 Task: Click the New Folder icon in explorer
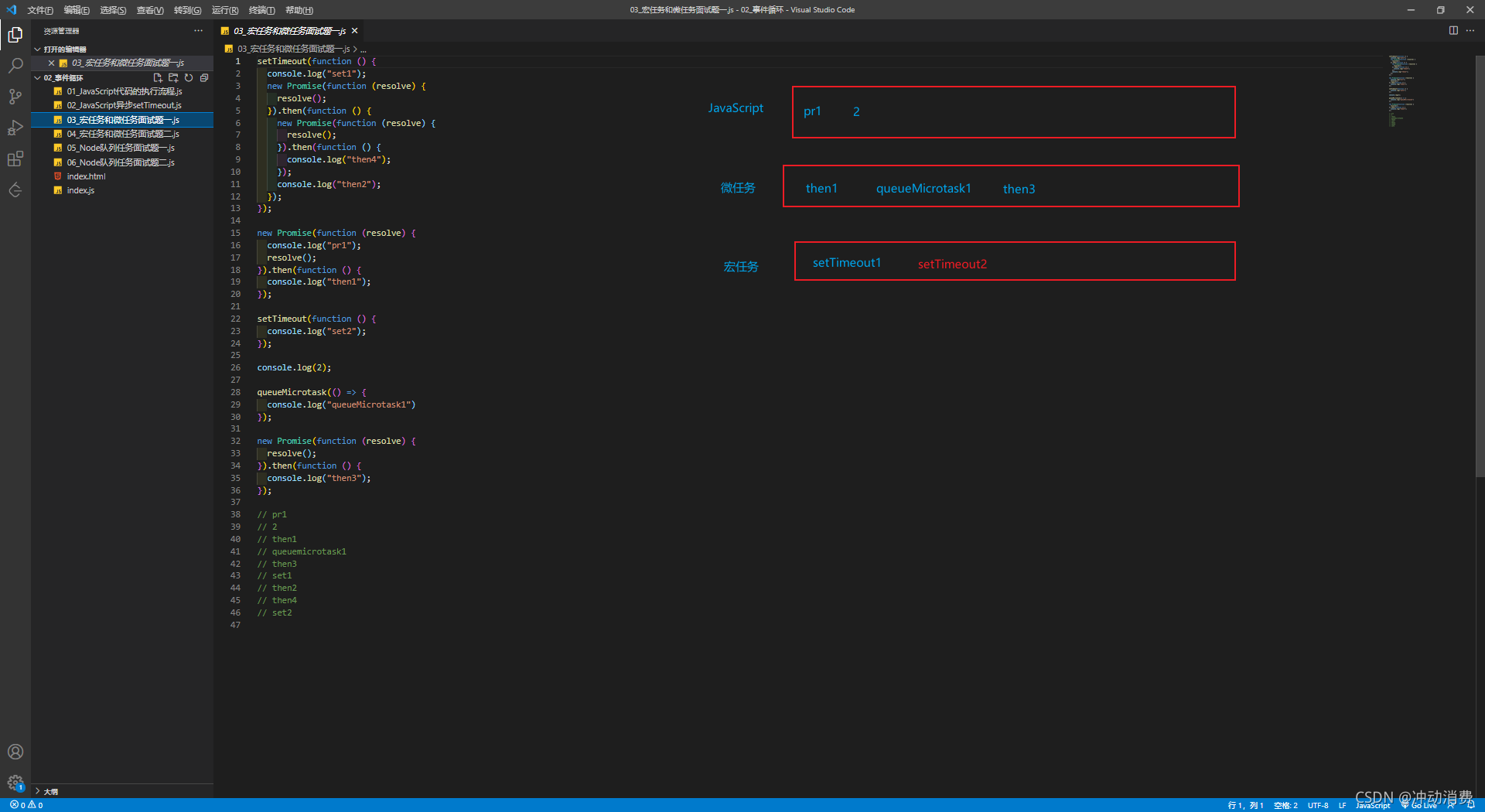173,78
